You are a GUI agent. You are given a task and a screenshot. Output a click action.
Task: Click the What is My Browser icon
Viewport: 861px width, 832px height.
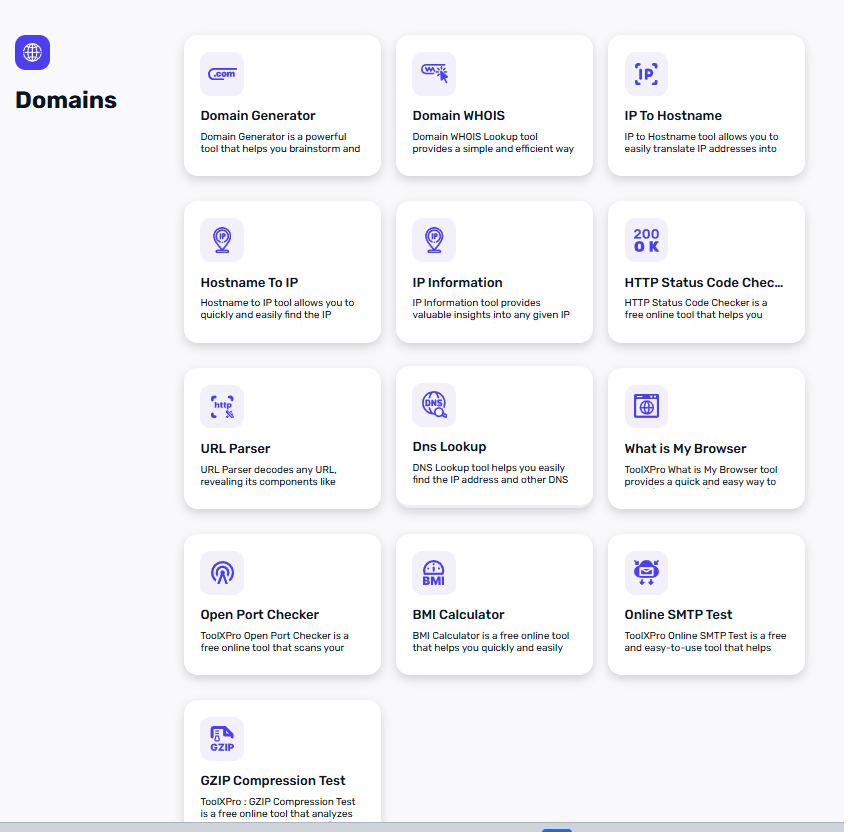coord(645,406)
